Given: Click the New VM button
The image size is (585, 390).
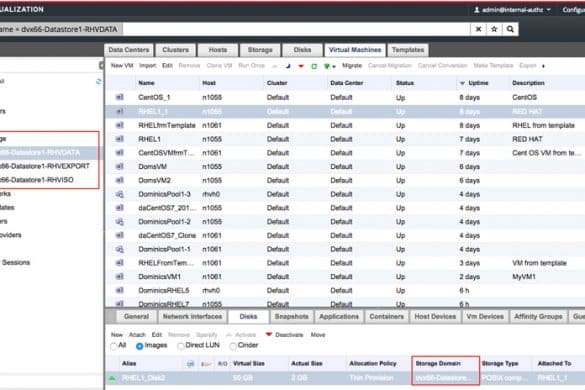Looking at the screenshot, I should [122, 66].
